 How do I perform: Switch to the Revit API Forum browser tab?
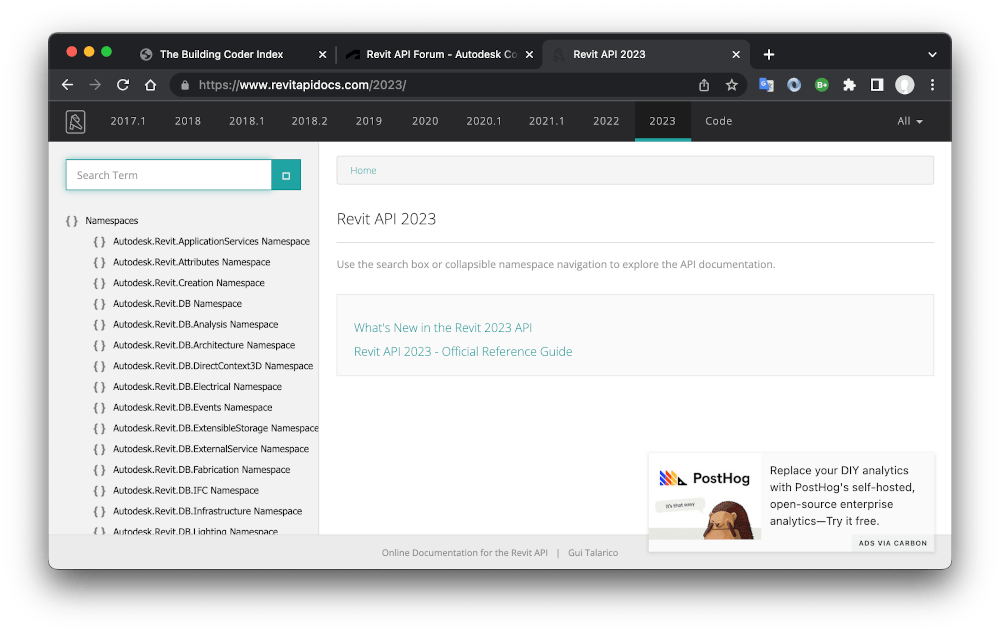click(437, 54)
